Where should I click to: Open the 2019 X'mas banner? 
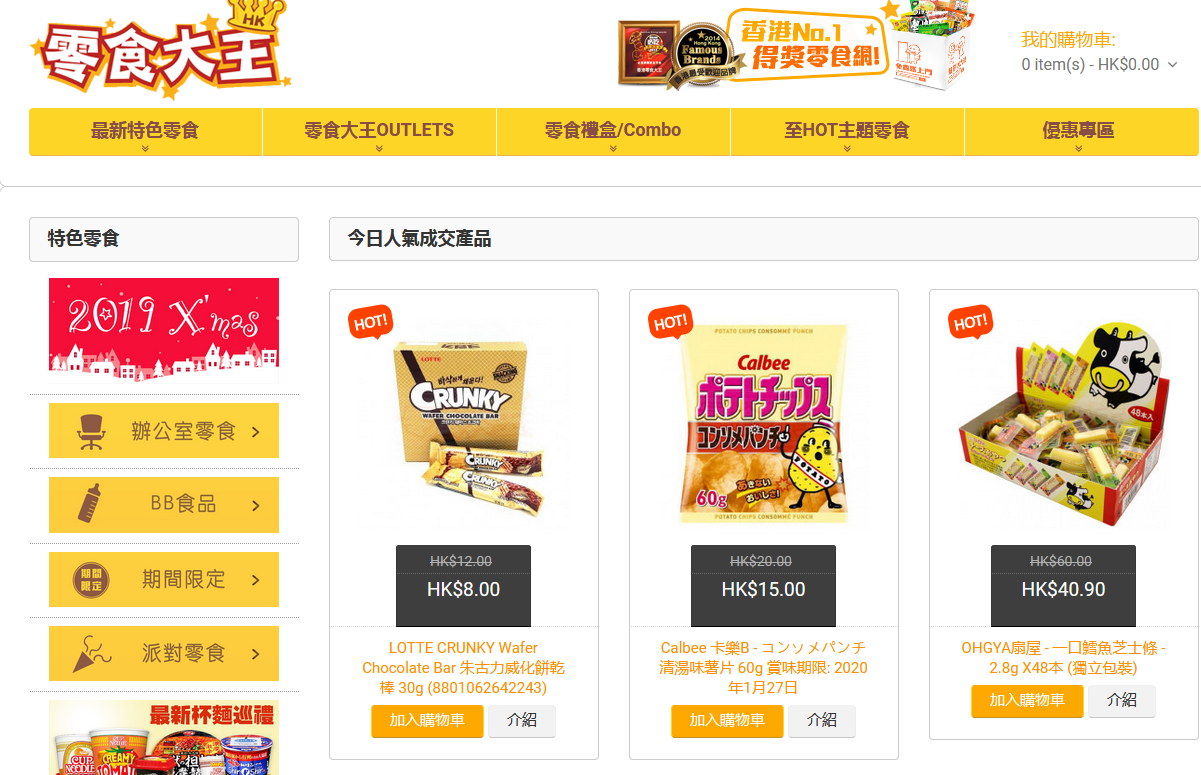[x=164, y=323]
